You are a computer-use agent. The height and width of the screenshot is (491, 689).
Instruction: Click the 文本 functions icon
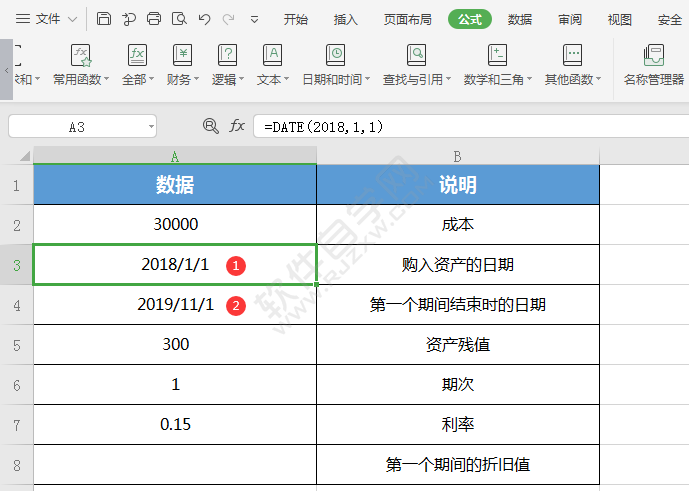coord(272,55)
